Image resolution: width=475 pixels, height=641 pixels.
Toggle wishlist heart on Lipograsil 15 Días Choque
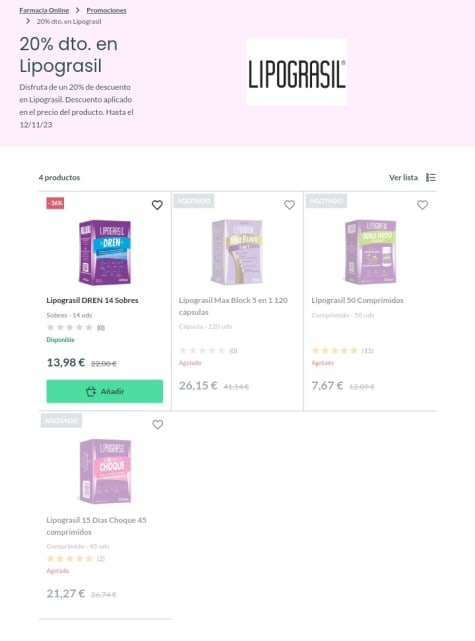(157, 425)
